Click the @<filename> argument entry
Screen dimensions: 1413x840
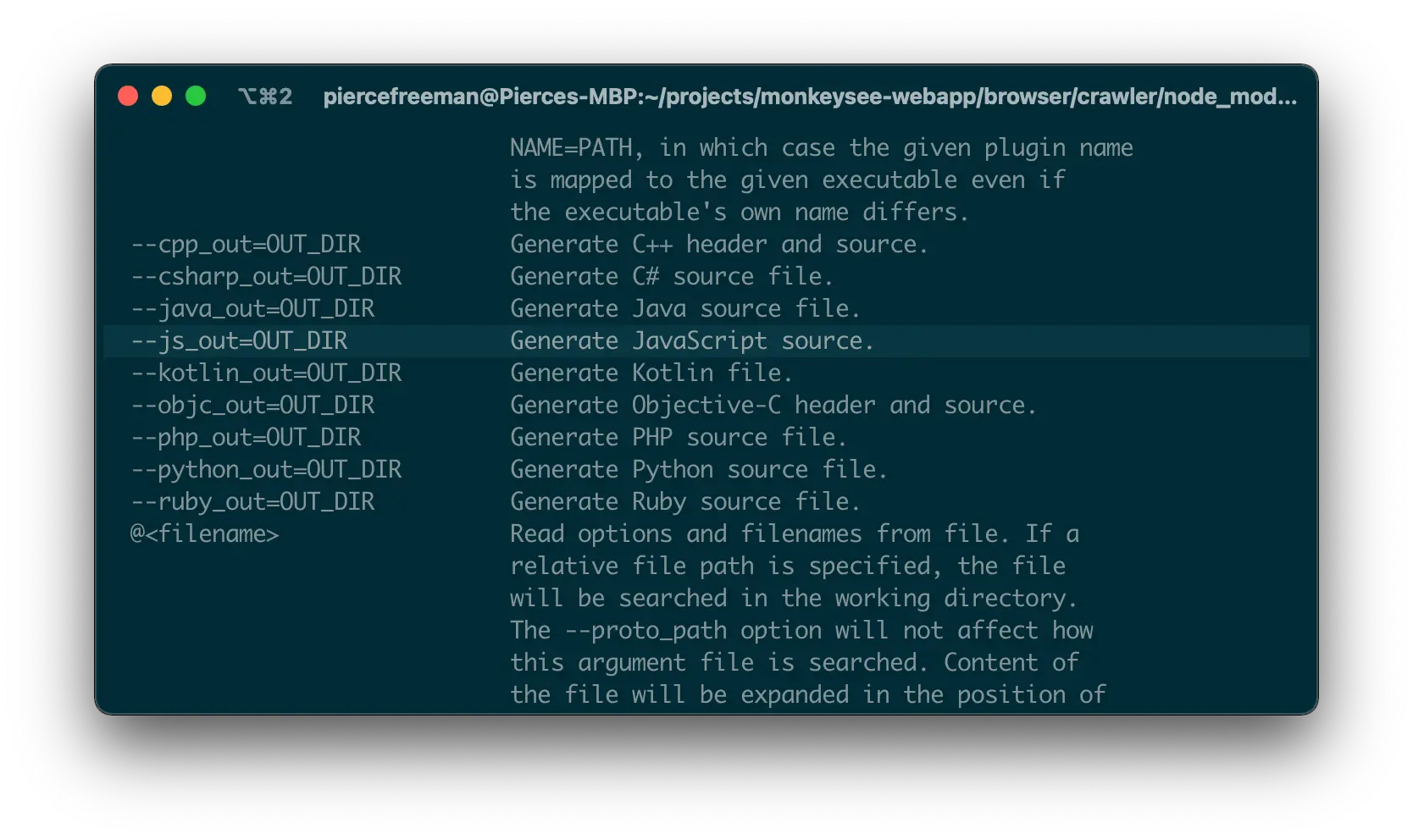point(203,533)
